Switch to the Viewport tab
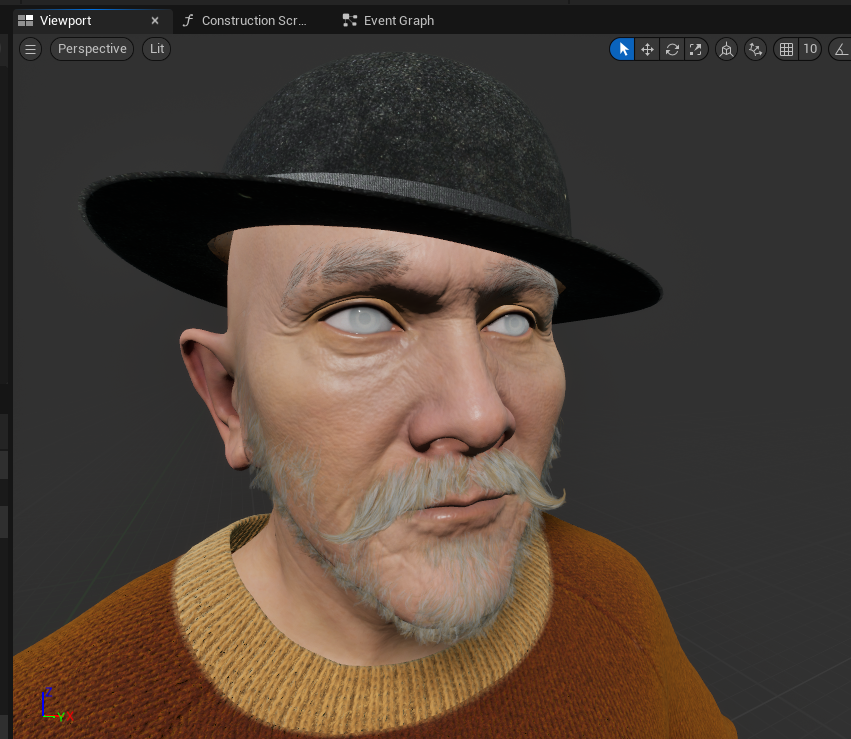 (x=66, y=21)
